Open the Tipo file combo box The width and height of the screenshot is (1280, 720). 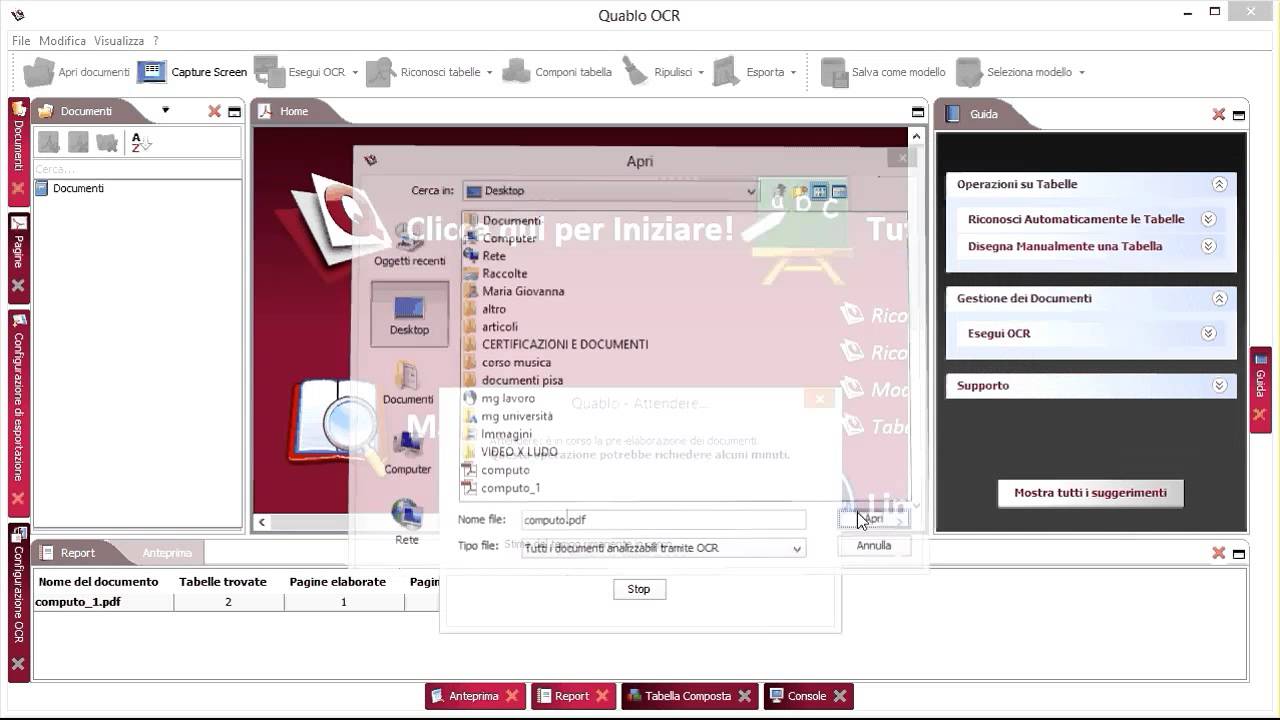(663, 548)
